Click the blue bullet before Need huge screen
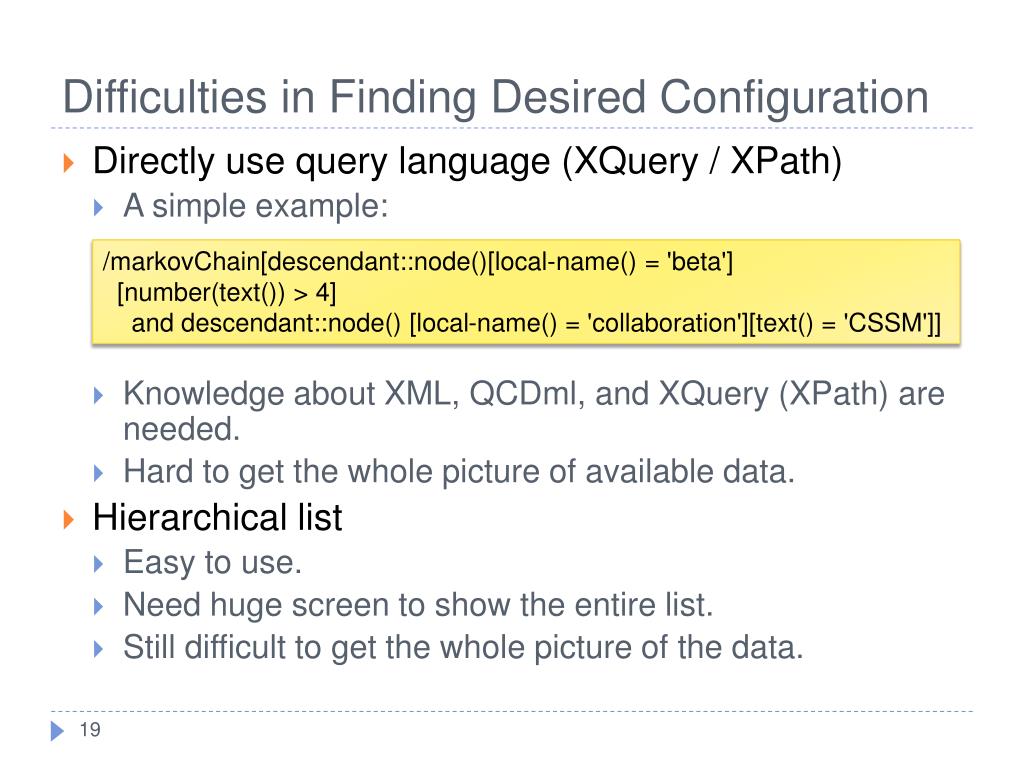The width and height of the screenshot is (1024, 768). tap(99, 607)
